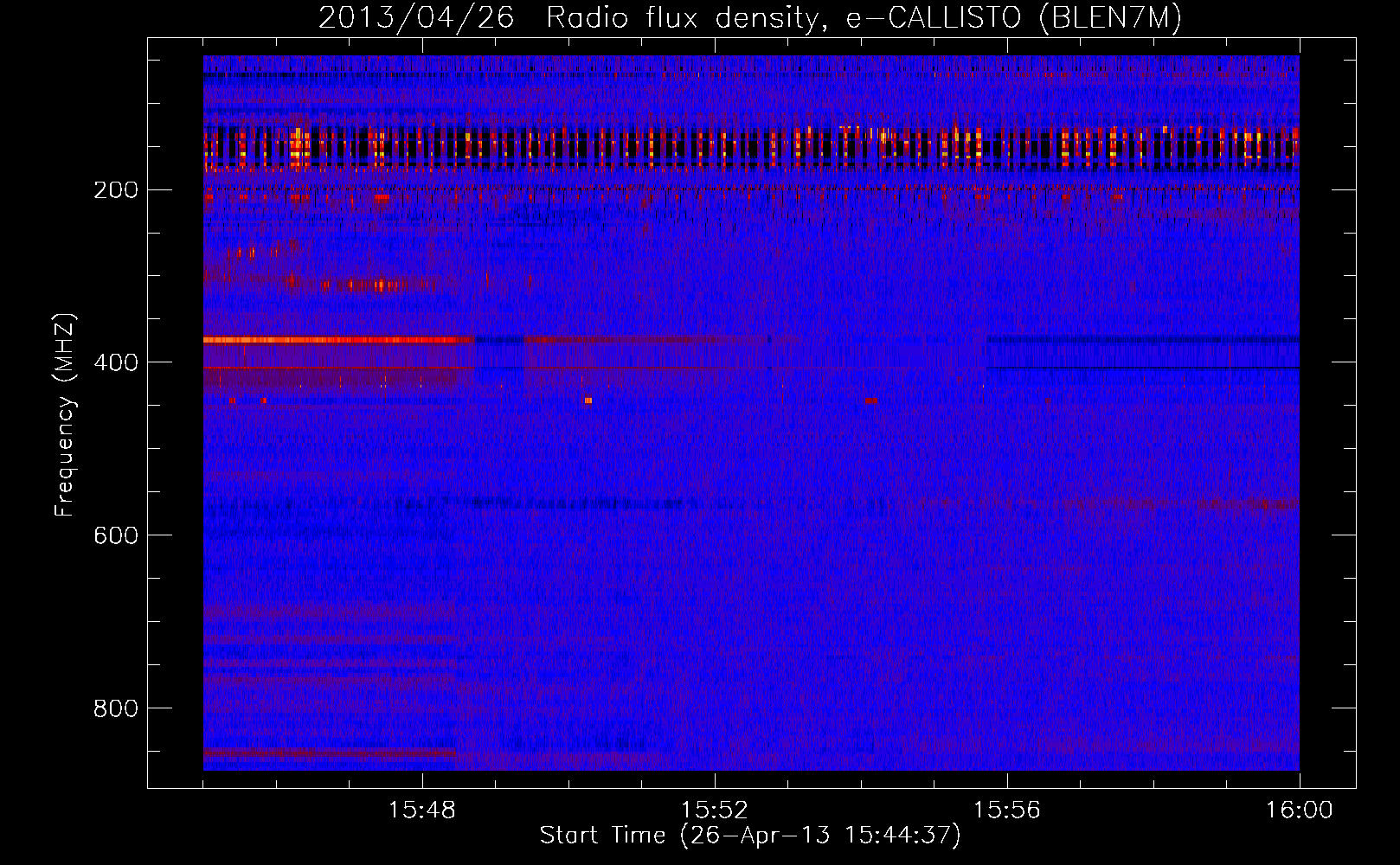Click the 800 frequency axis label
1400x865 pixels.
tap(116, 708)
